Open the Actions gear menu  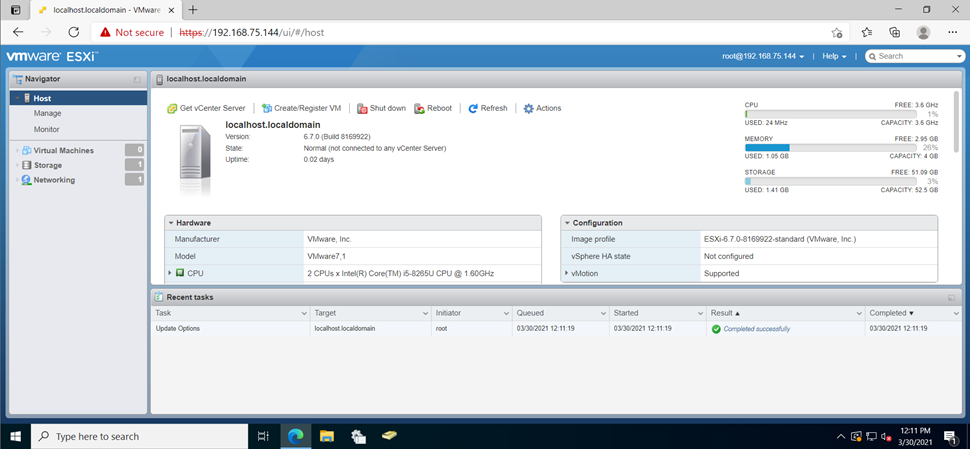tap(542, 108)
